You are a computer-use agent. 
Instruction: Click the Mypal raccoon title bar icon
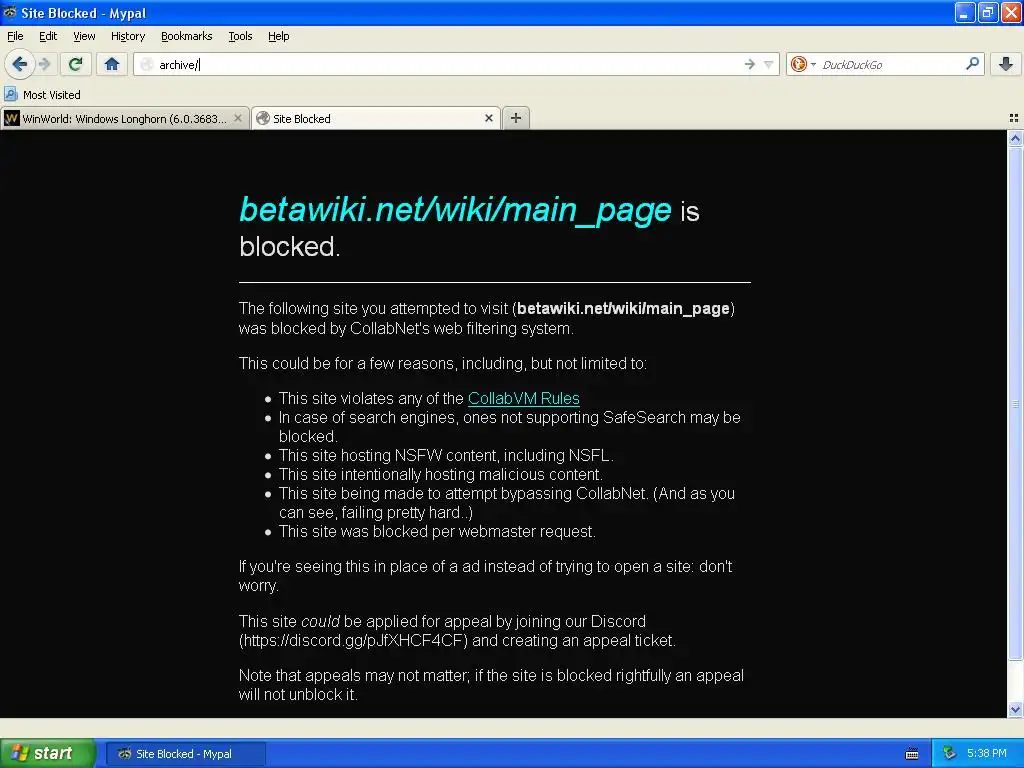(x=10, y=12)
